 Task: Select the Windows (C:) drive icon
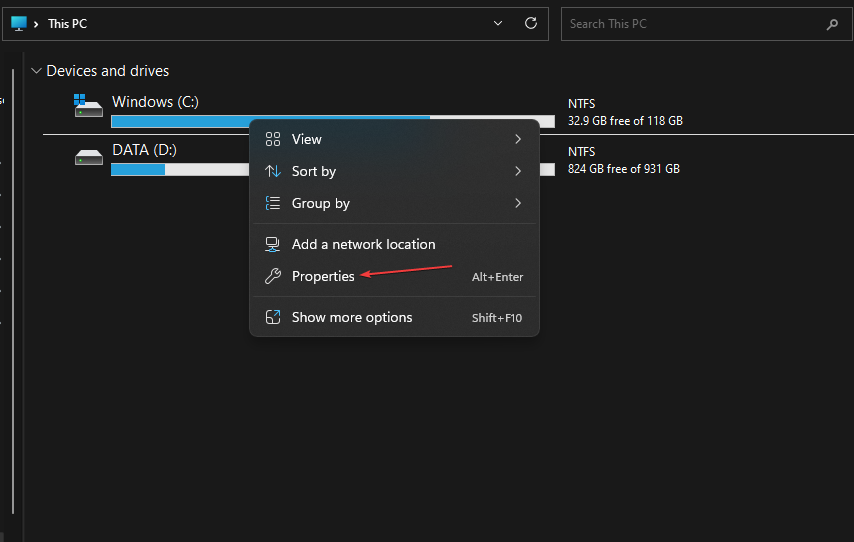click(x=88, y=105)
